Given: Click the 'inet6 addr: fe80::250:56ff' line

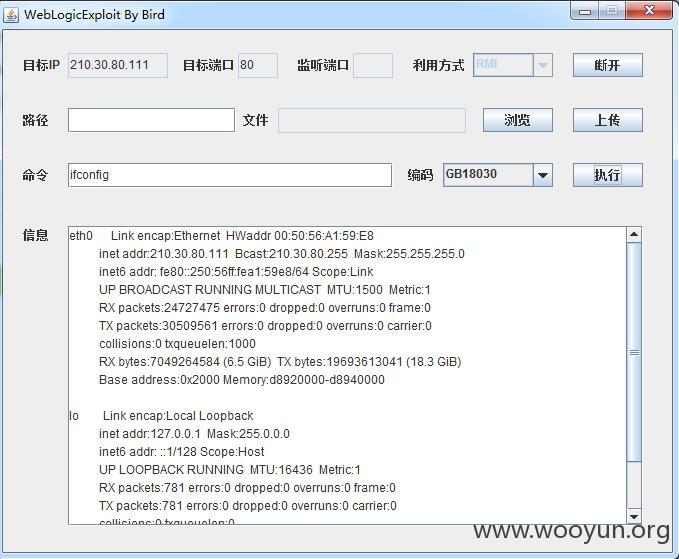Looking at the screenshot, I should [x=236, y=272].
